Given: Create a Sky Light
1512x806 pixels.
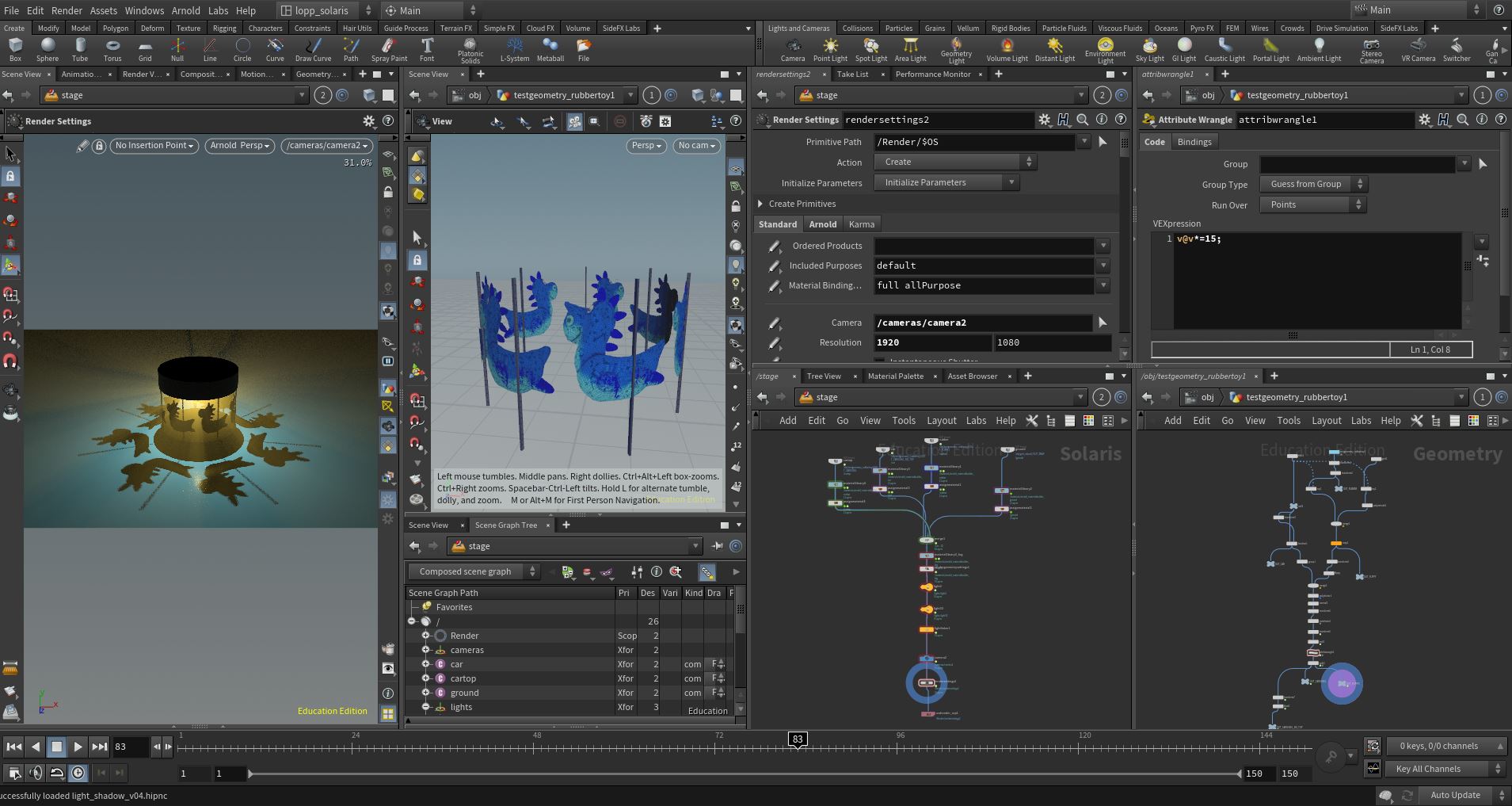Looking at the screenshot, I should coord(1150,49).
